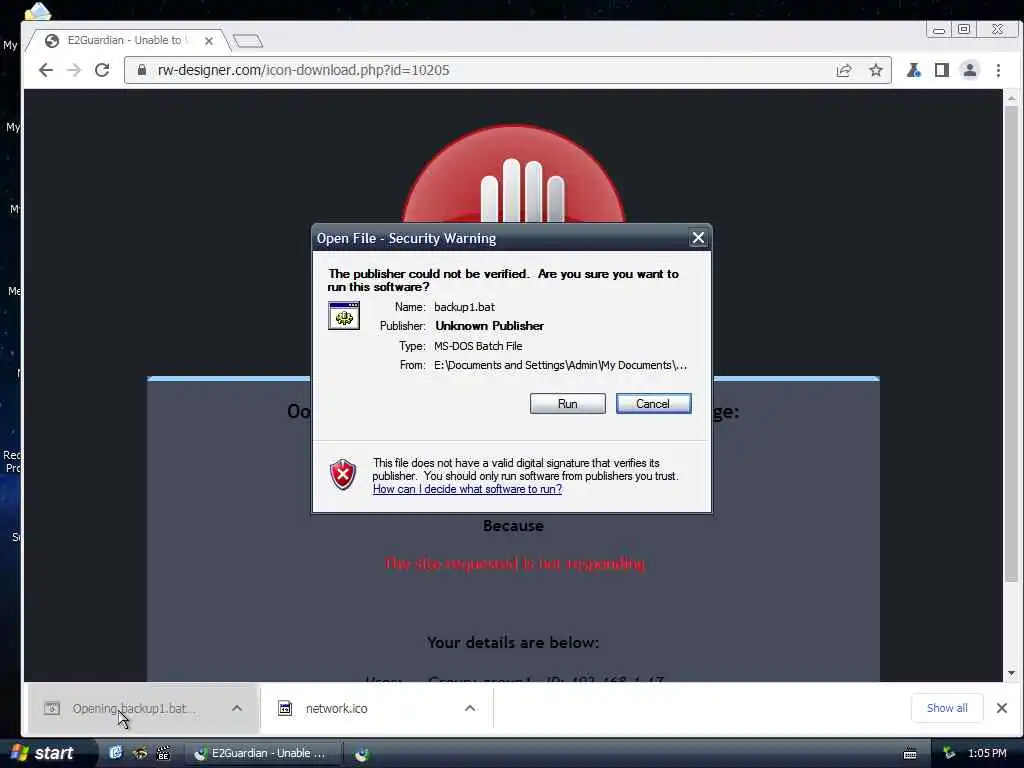Open the Windows Start menu
Viewport: 1024px width, 768px height.
click(x=44, y=753)
